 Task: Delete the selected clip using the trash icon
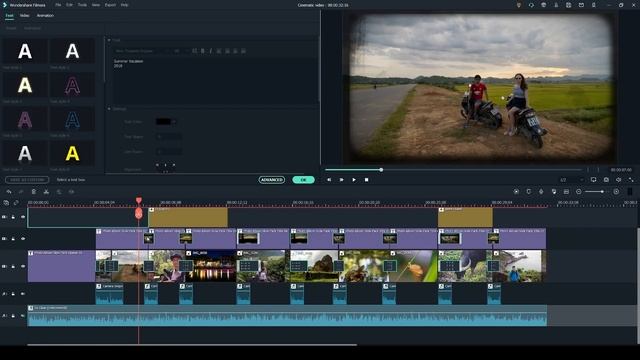[x=34, y=192]
